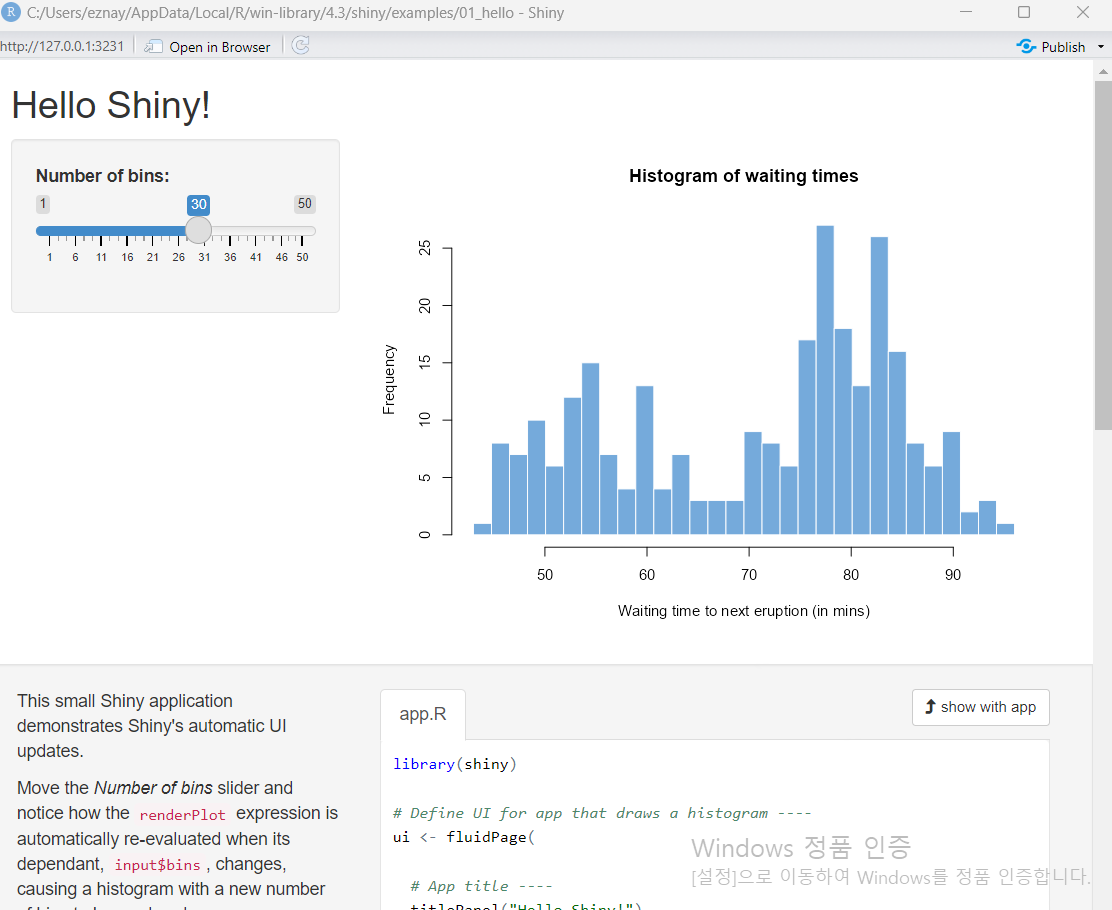Click the reload app icon
Viewport: 1112px width, 910px height.
pos(301,46)
